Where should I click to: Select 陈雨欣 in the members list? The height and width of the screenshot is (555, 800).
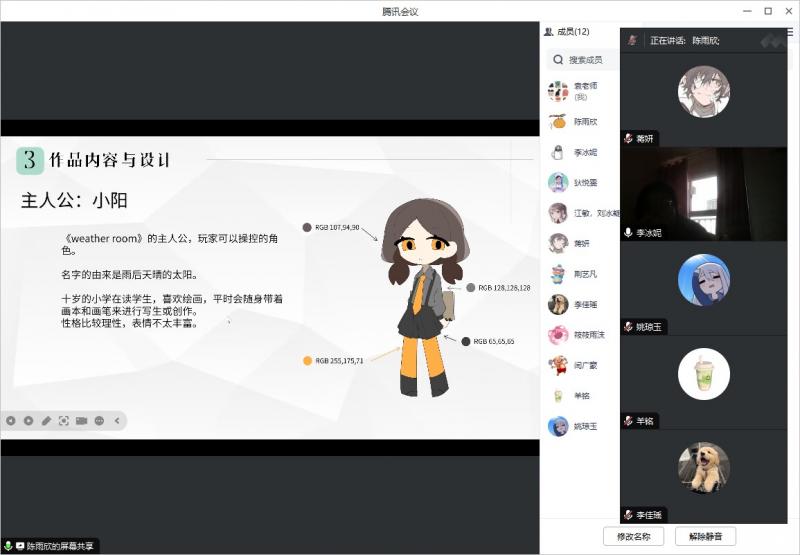(586, 122)
